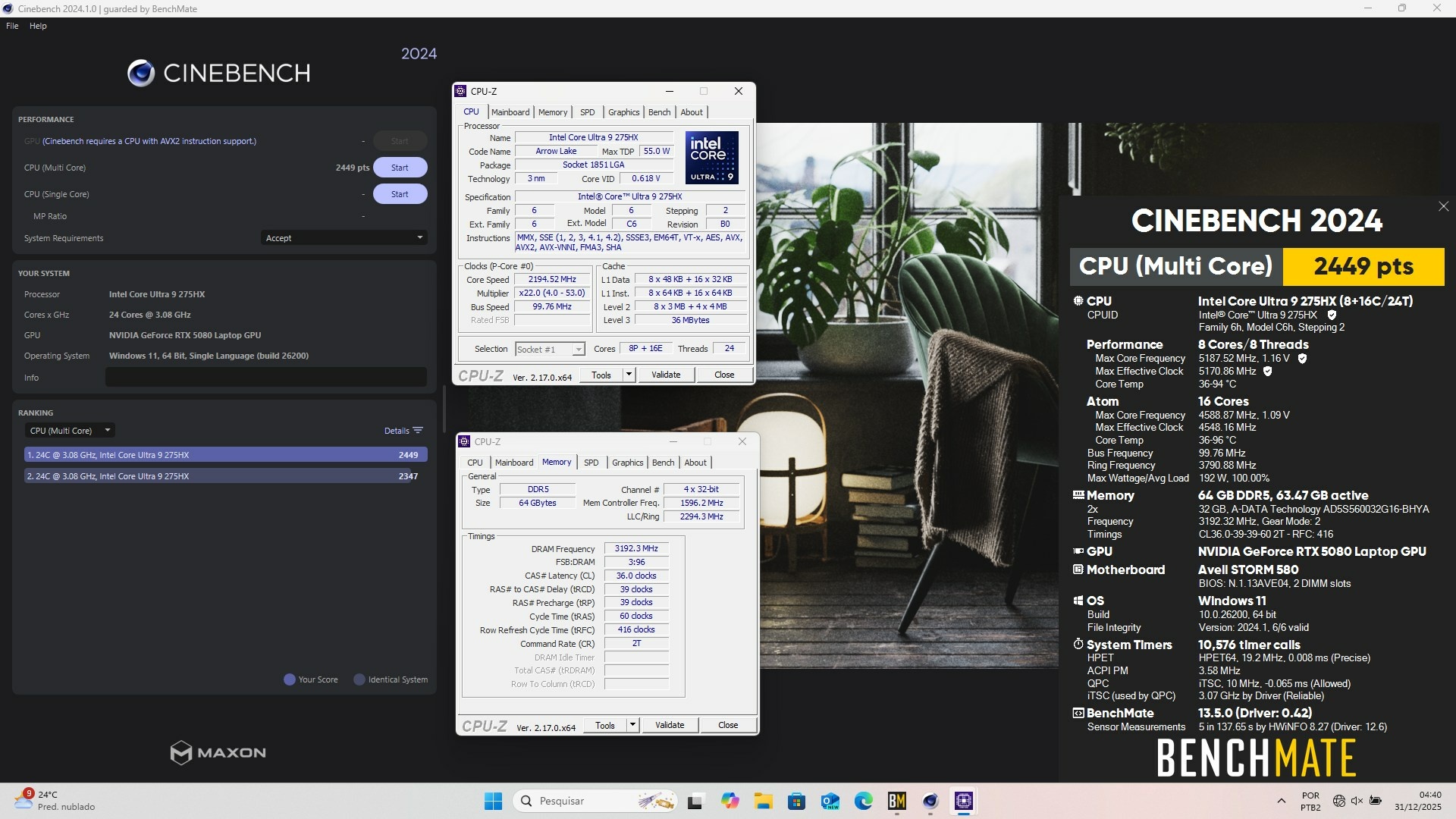
Task: Click the Maxon logo
Action: 218,752
